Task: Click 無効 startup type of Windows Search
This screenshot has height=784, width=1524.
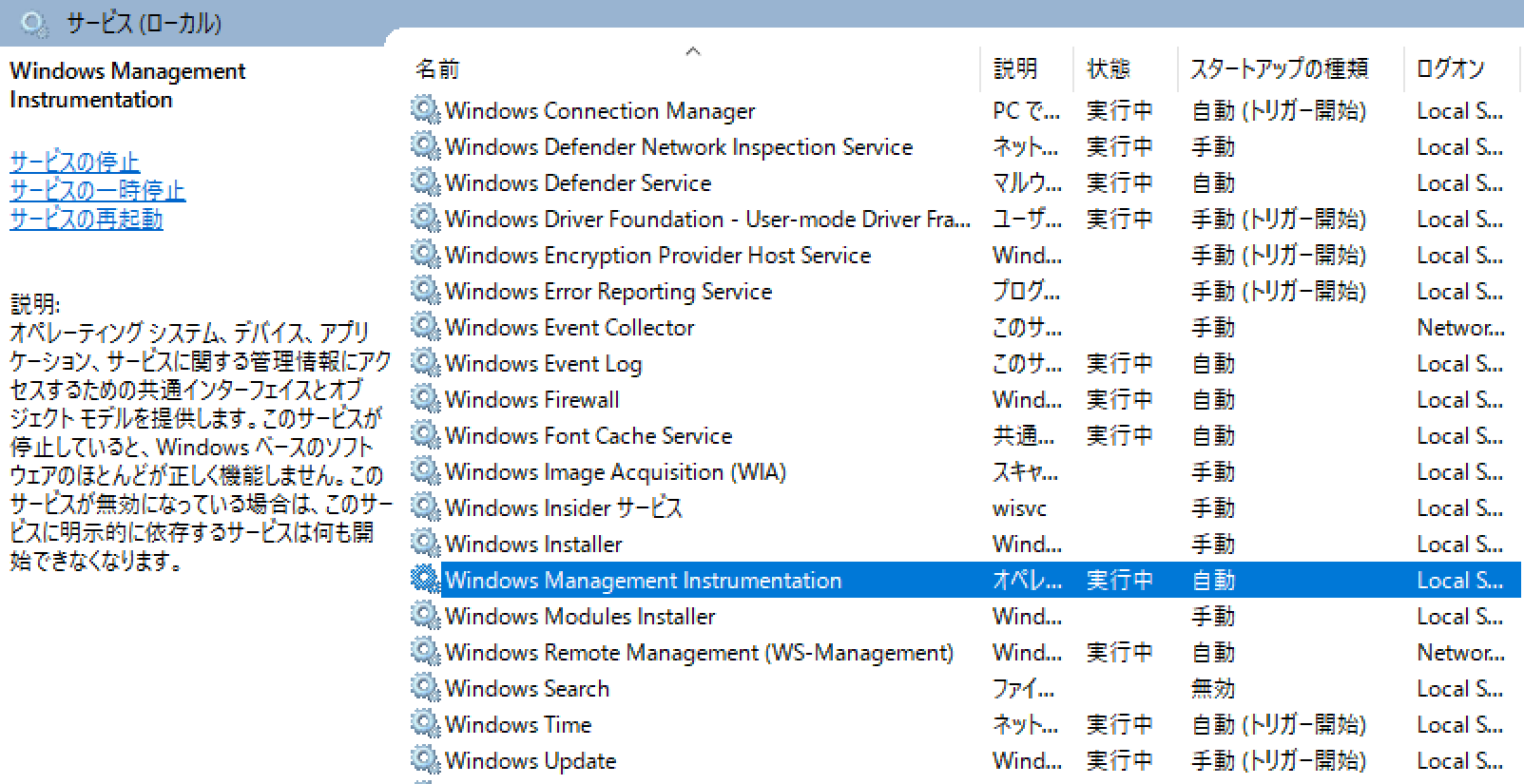Action: point(1213,689)
